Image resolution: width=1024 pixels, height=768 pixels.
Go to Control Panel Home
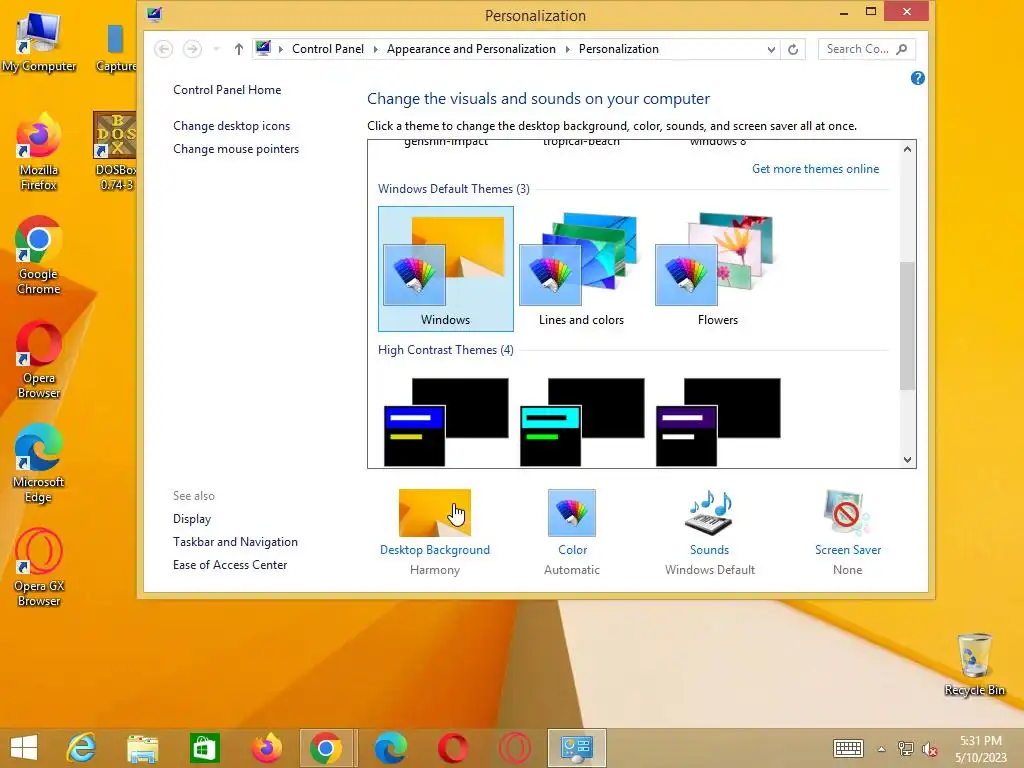coord(227,90)
